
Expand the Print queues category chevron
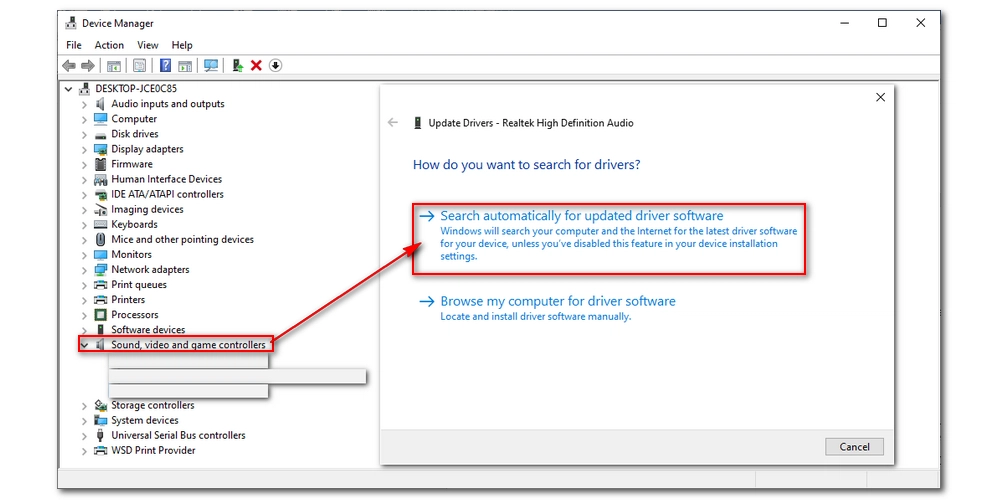click(x=84, y=284)
